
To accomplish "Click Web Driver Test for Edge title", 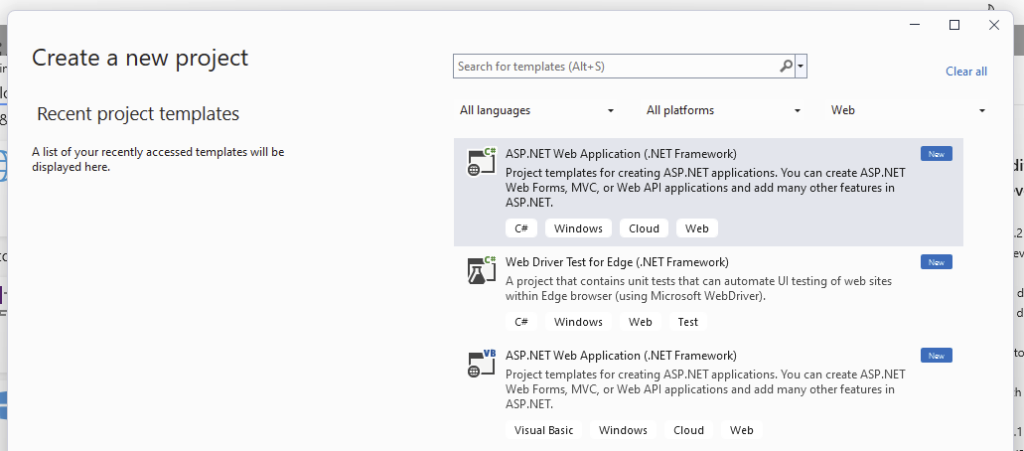I will pyautogui.click(x=617, y=262).
